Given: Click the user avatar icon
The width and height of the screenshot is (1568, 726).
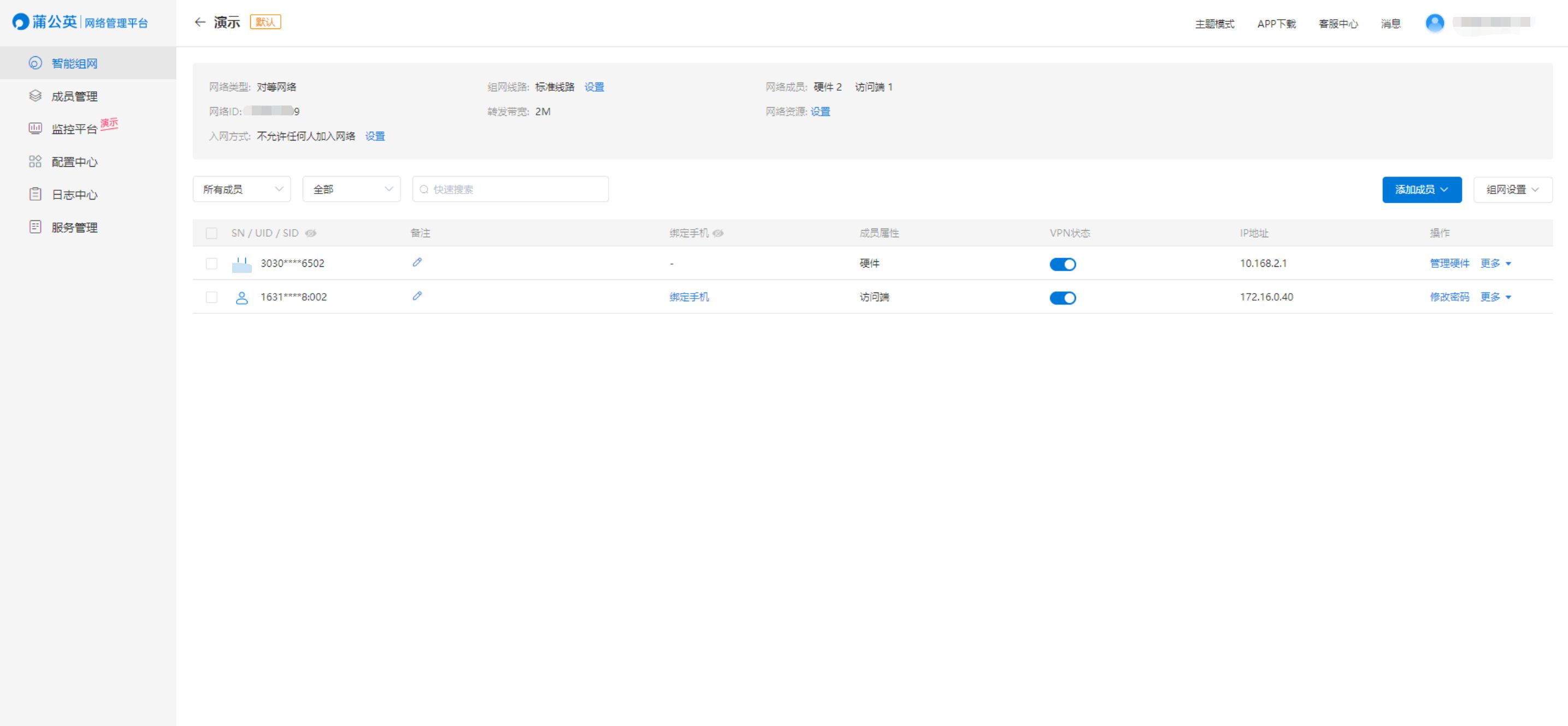Looking at the screenshot, I should point(1434,23).
